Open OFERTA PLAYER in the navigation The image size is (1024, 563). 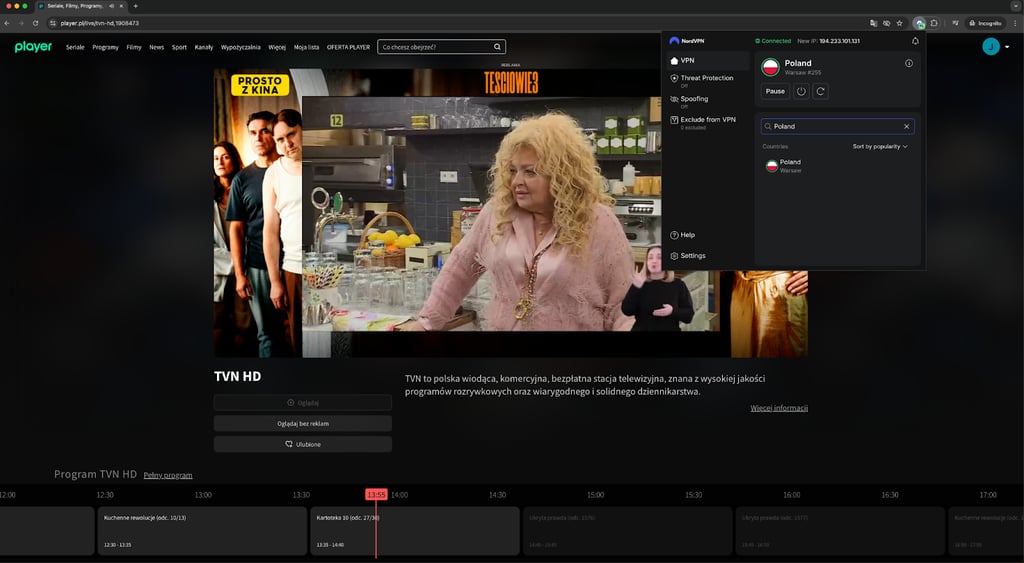348,47
